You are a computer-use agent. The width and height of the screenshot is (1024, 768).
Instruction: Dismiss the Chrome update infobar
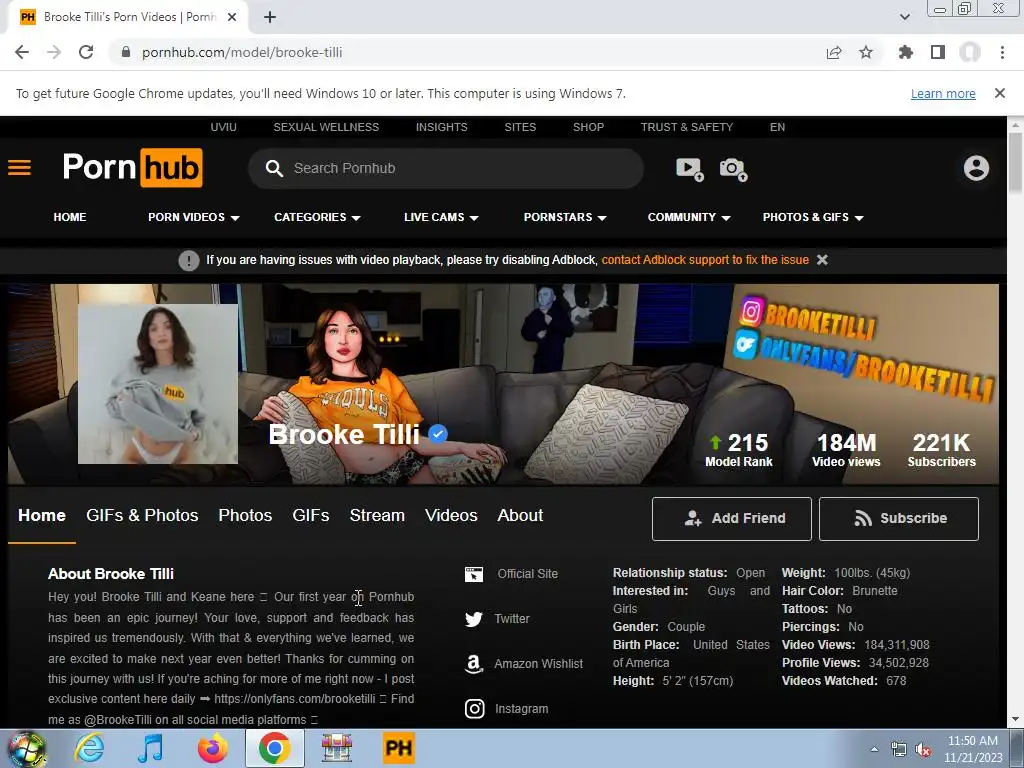click(1000, 93)
